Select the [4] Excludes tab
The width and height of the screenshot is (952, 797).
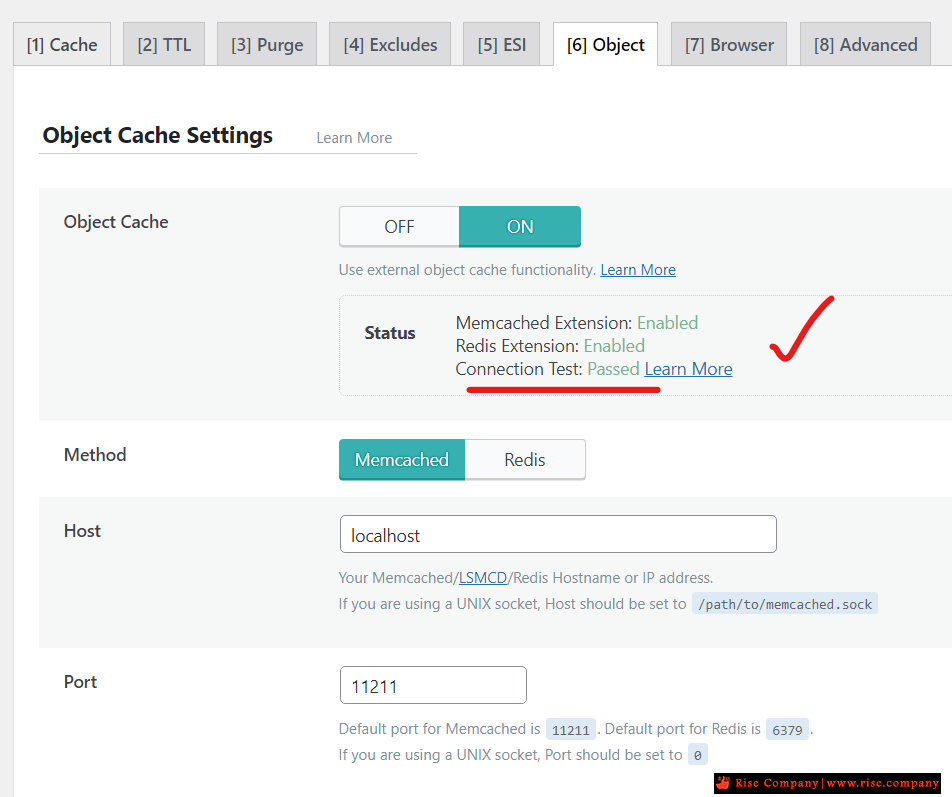pos(390,44)
